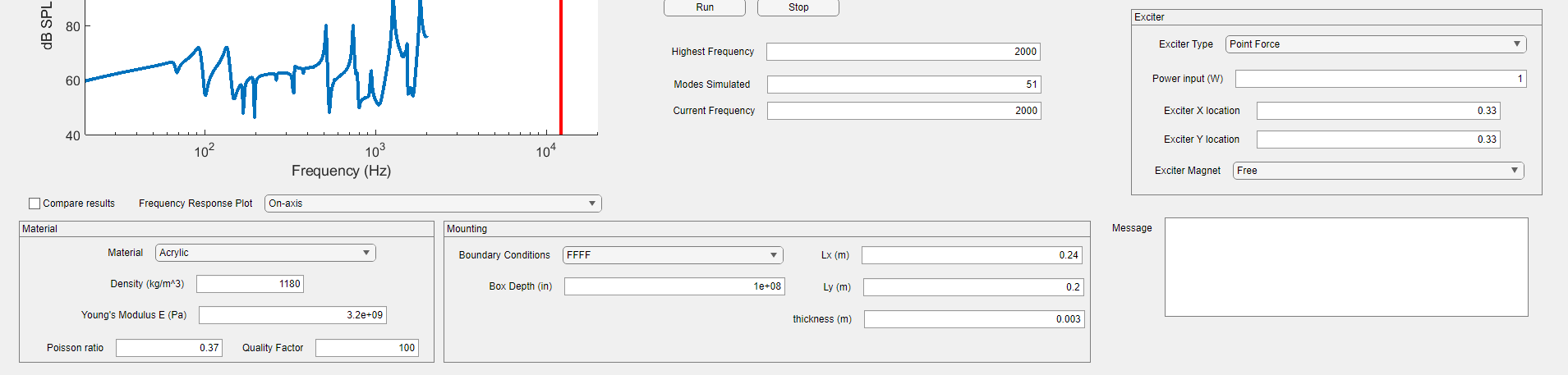Click the Material panel title
This screenshot has width=1568, height=375.
tap(39, 229)
